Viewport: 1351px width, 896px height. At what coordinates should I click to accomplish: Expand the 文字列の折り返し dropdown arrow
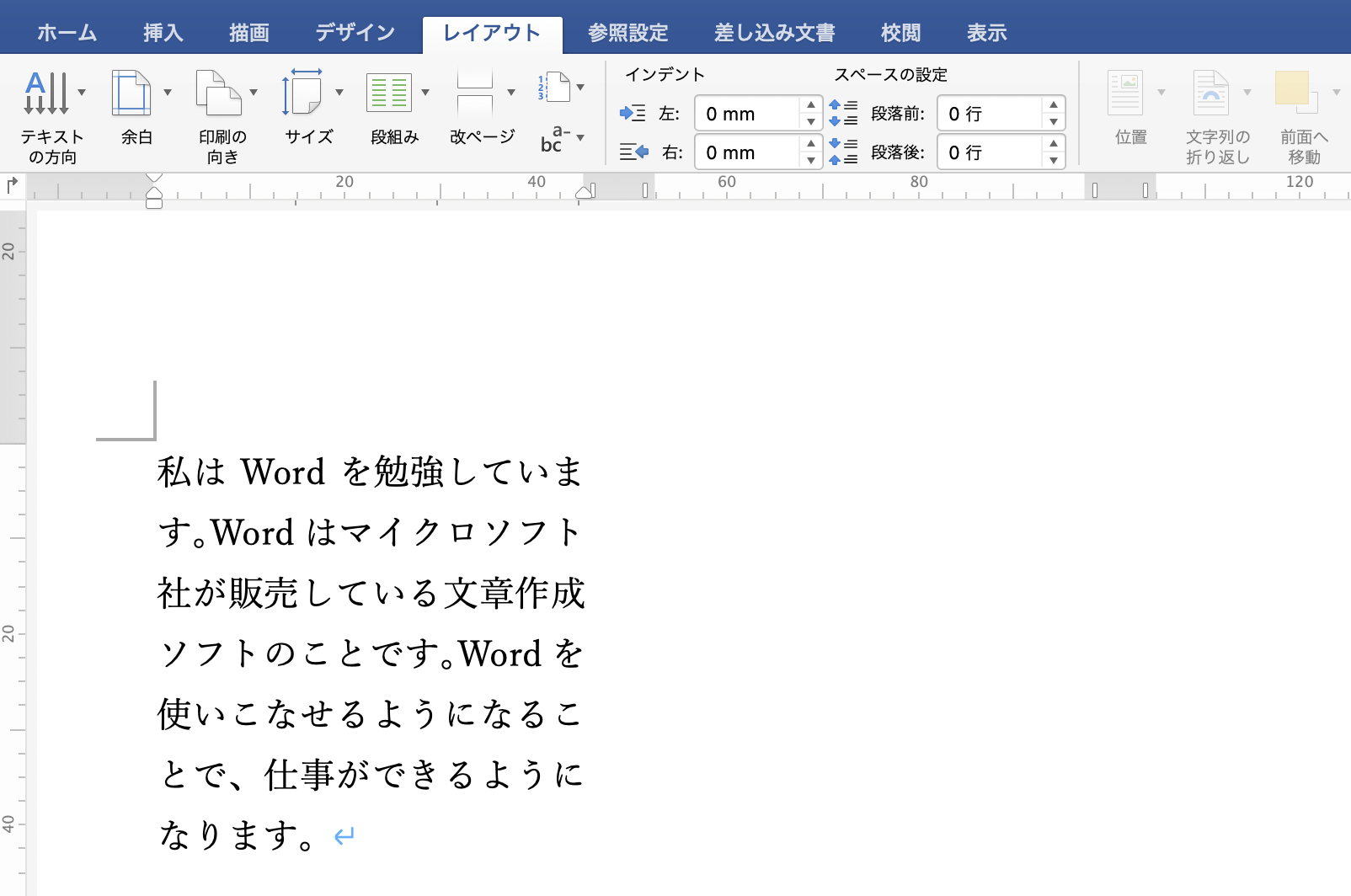1247,93
